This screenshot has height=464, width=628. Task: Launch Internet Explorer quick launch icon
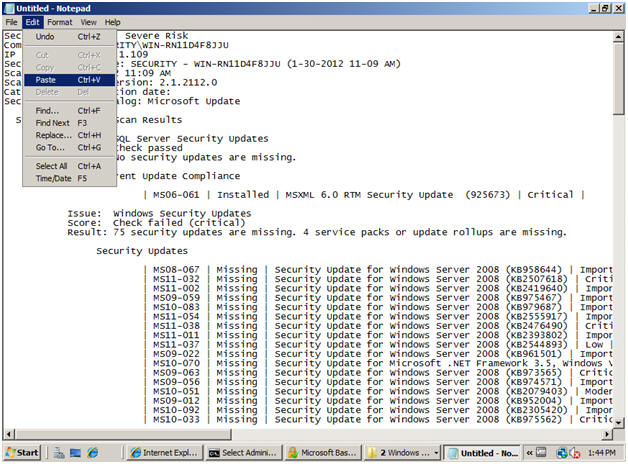93,453
